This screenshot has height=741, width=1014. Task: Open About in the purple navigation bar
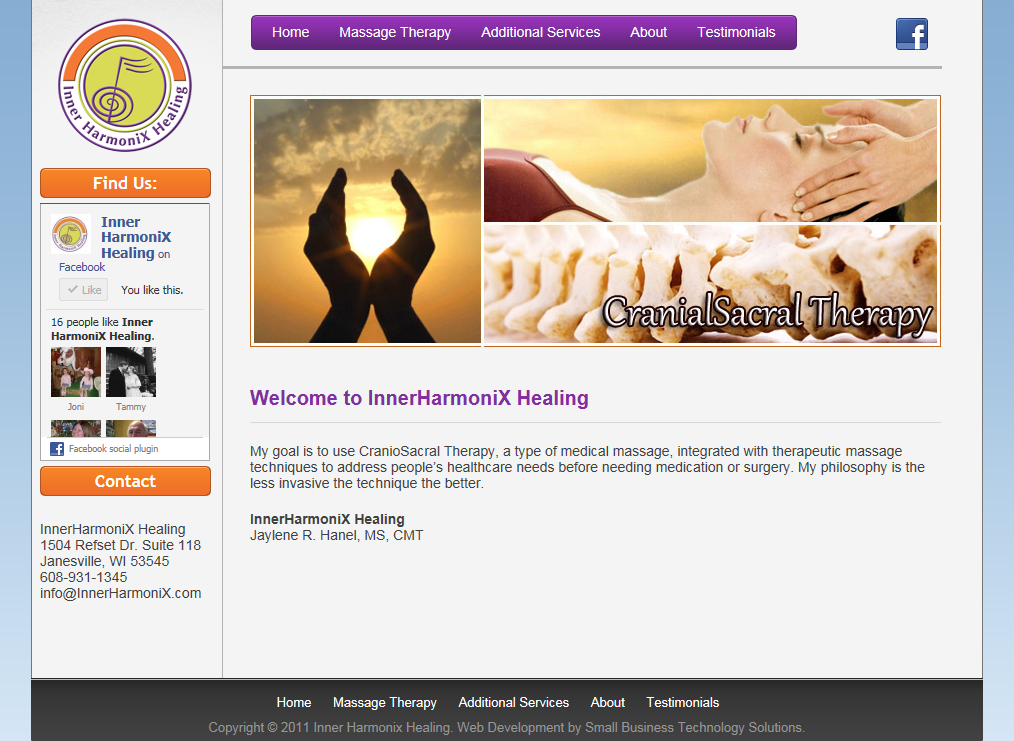coord(649,32)
